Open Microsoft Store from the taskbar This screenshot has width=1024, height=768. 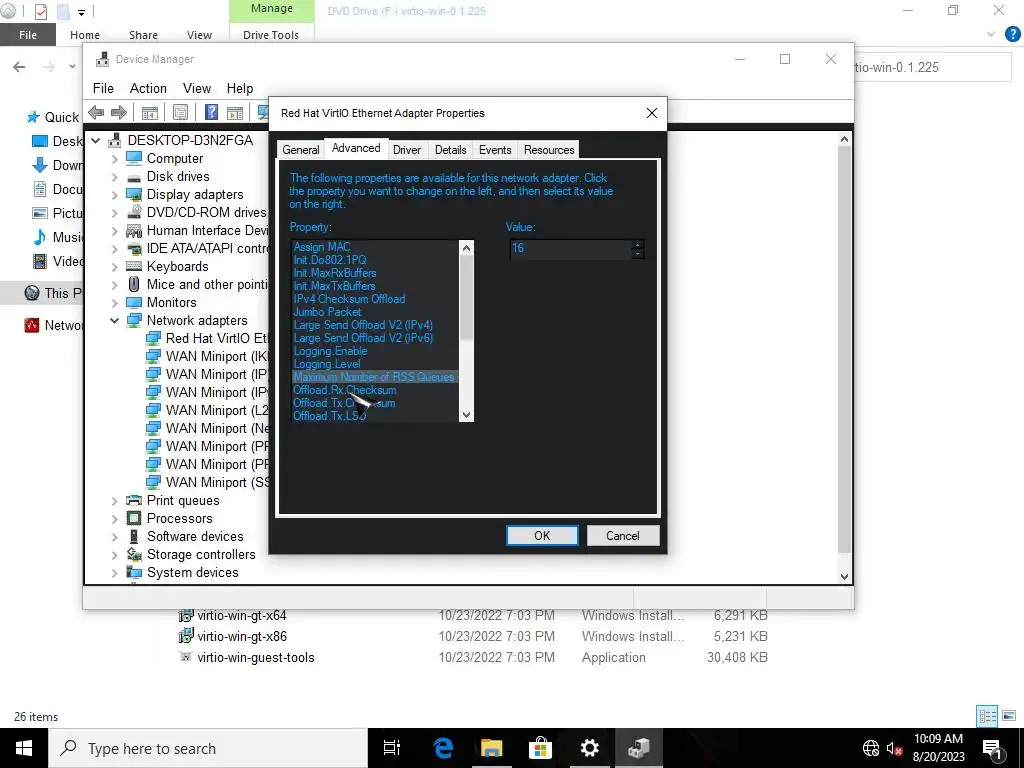[x=540, y=748]
